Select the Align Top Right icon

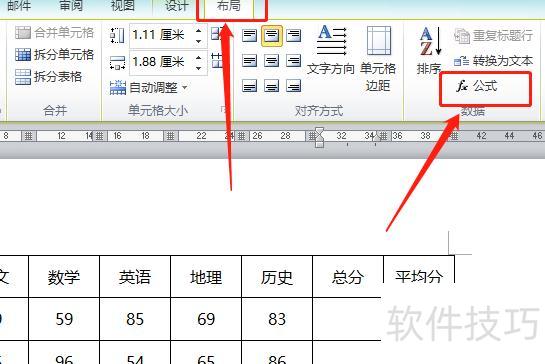point(293,35)
